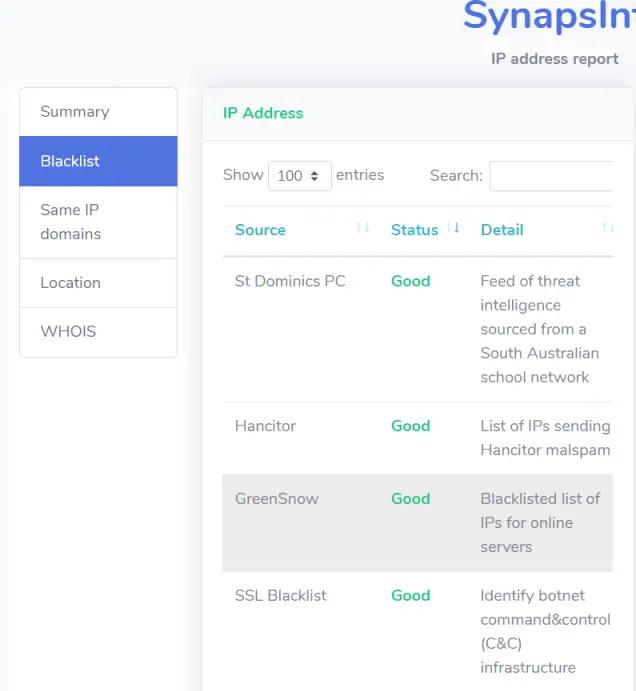The image size is (636, 691).
Task: Select the Hancitor source row
Action: point(265,426)
